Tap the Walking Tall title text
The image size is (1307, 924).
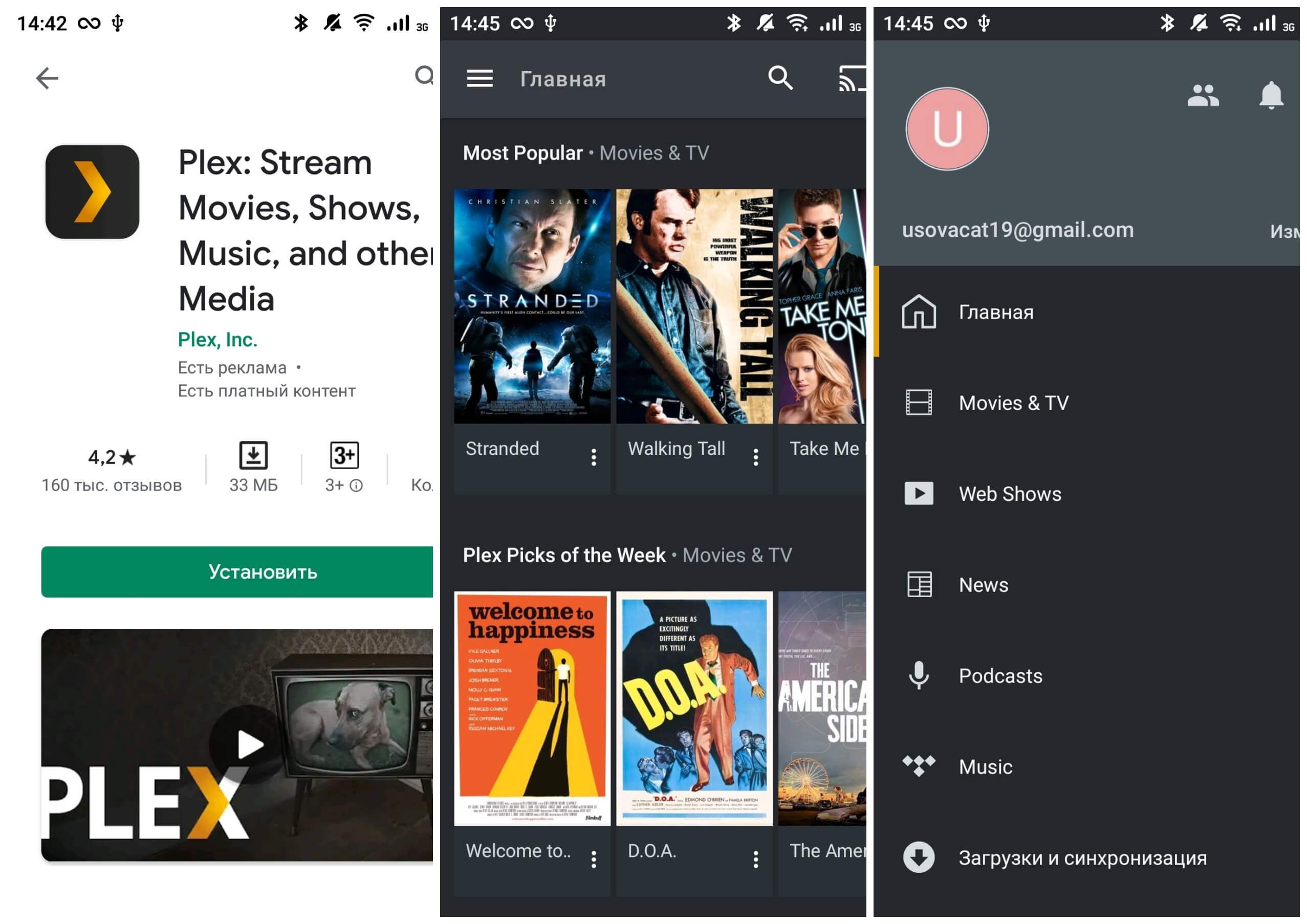[676, 449]
